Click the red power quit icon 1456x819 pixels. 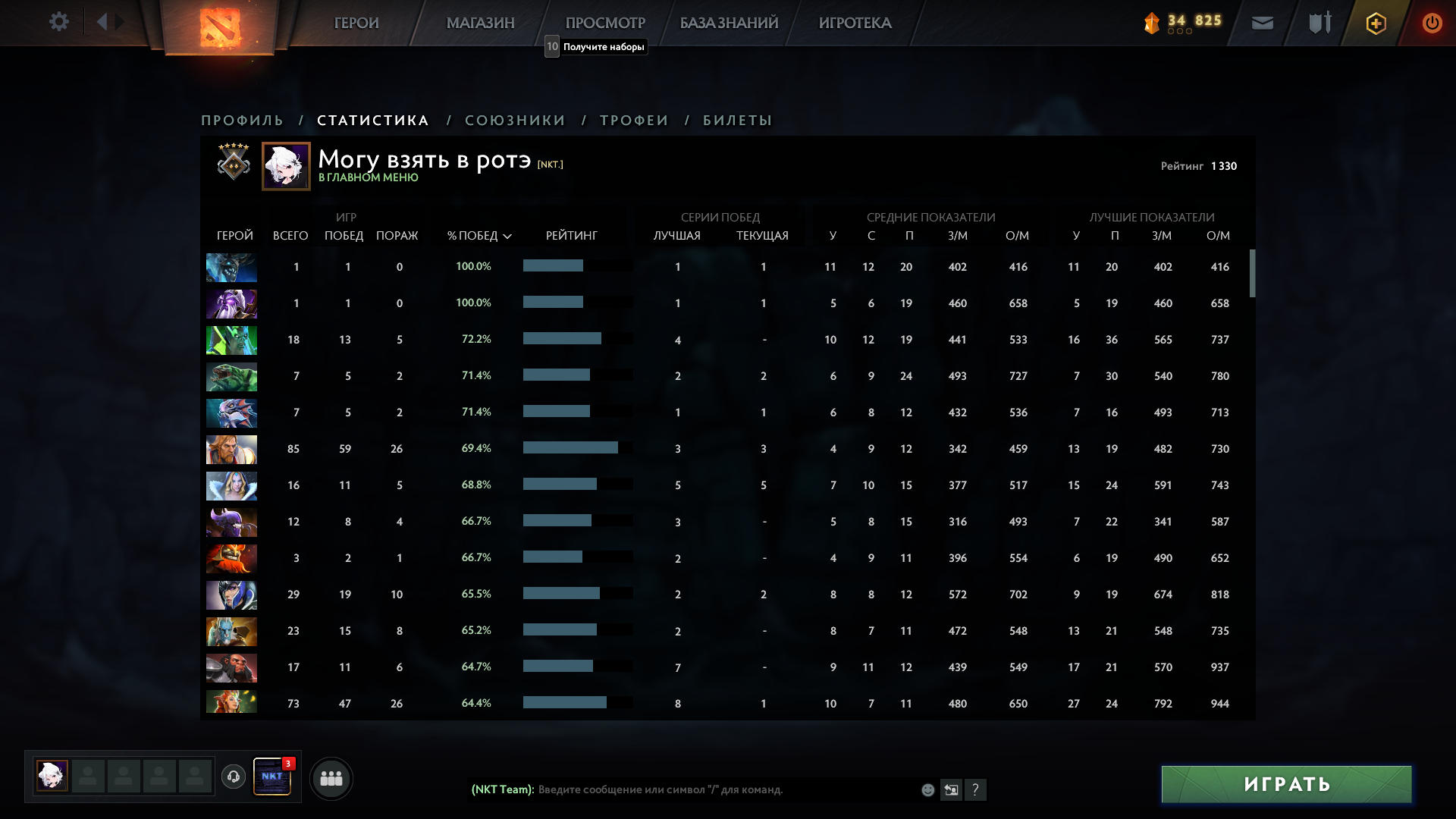click(1432, 23)
